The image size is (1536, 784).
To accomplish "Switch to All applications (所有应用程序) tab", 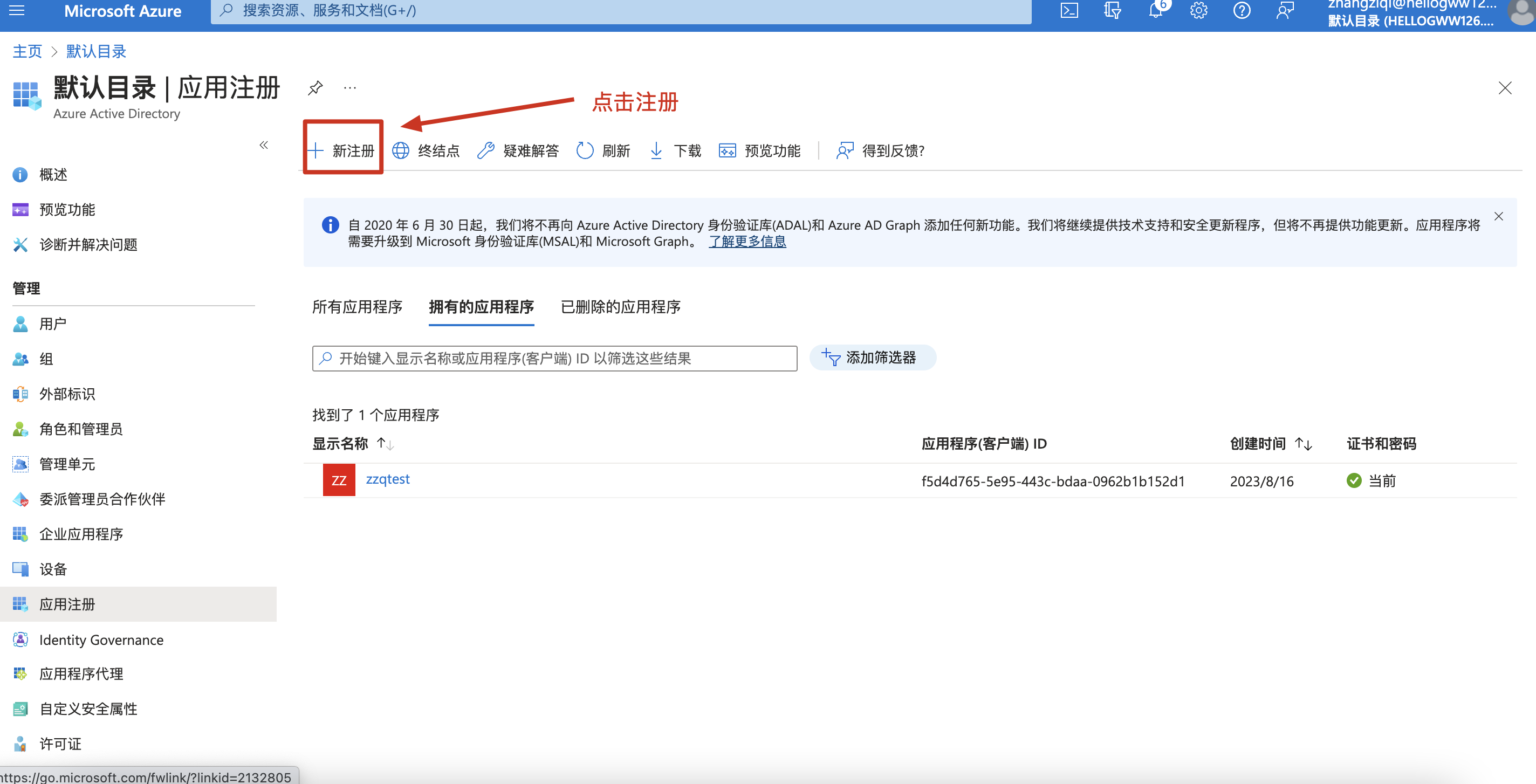I will point(357,306).
